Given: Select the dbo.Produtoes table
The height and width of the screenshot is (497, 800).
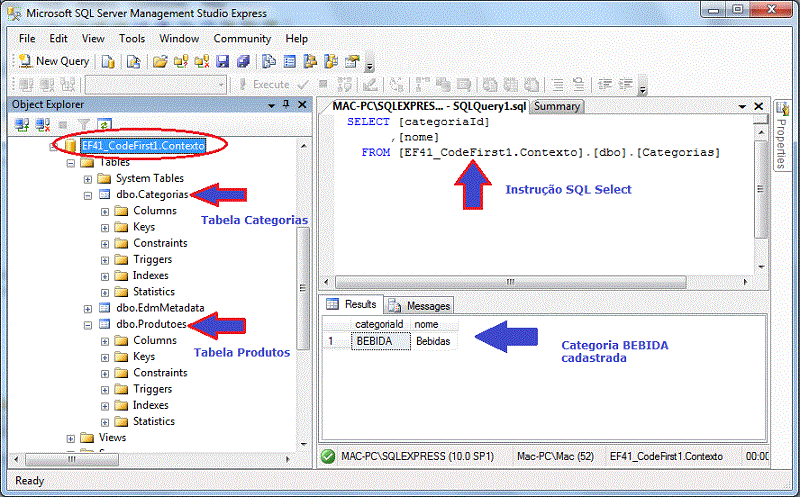Looking at the screenshot, I should [151, 324].
